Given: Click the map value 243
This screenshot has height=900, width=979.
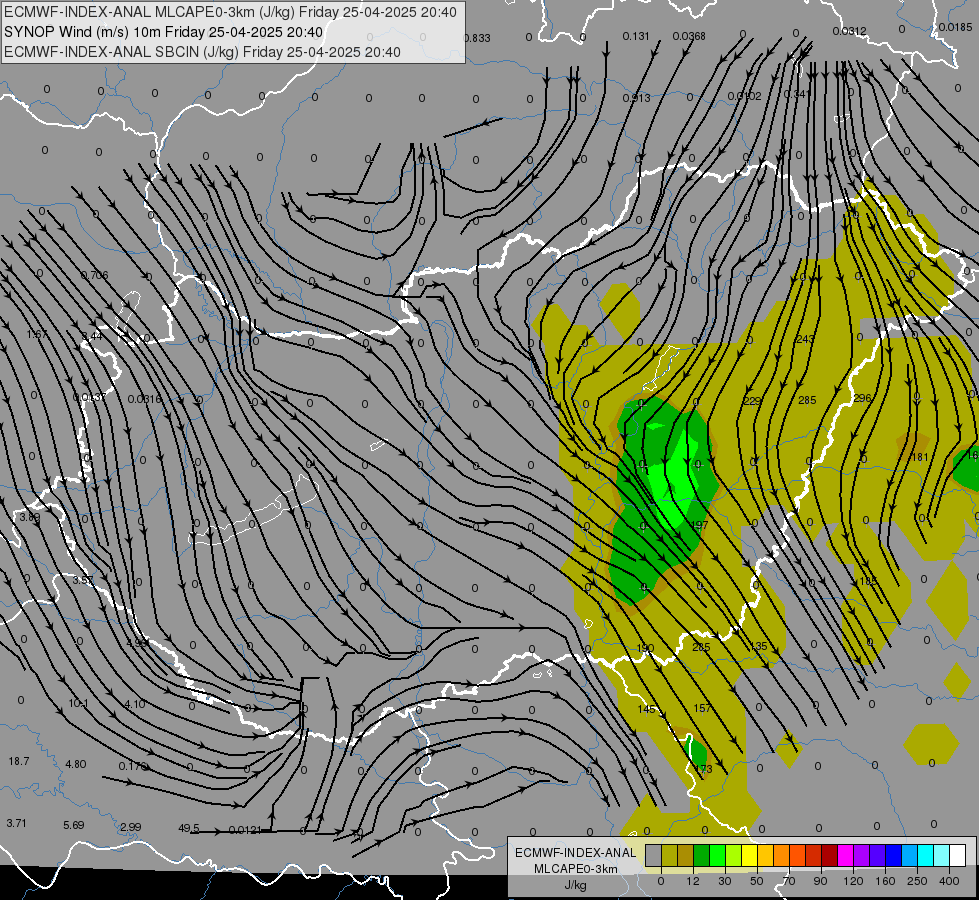Looking at the screenshot, I should tap(805, 339).
